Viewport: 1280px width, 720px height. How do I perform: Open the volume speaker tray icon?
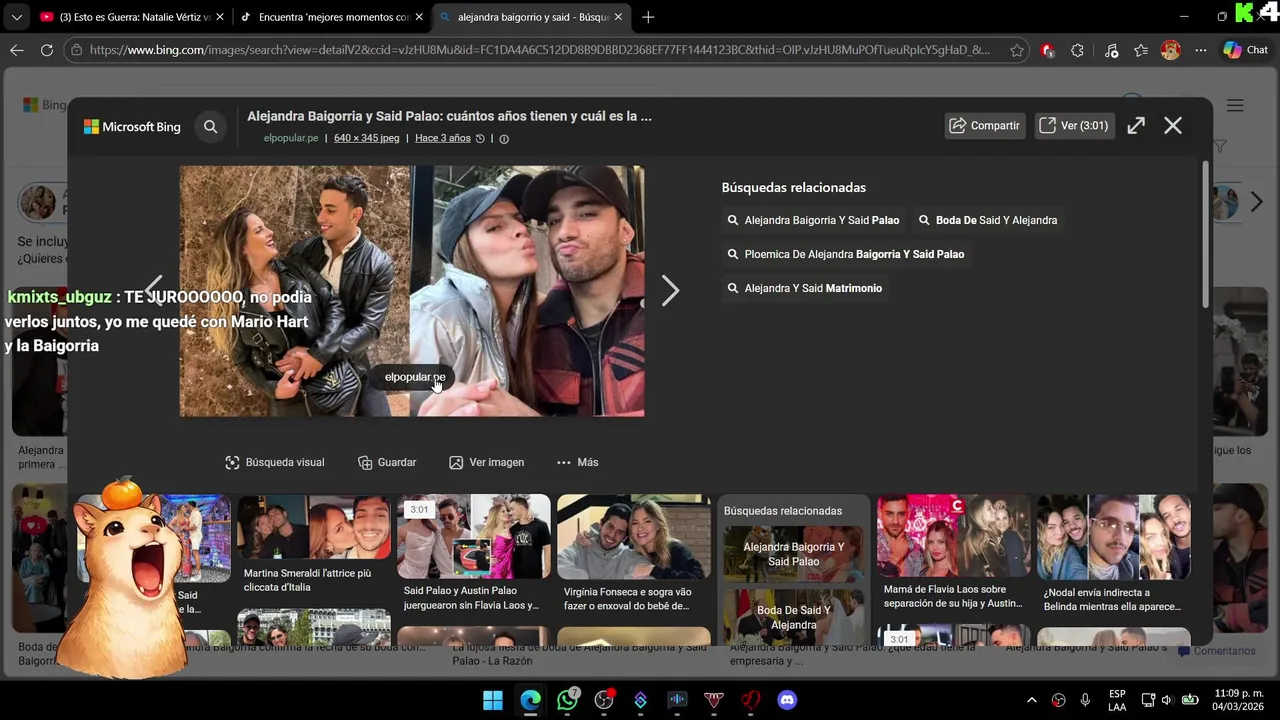(x=1167, y=700)
